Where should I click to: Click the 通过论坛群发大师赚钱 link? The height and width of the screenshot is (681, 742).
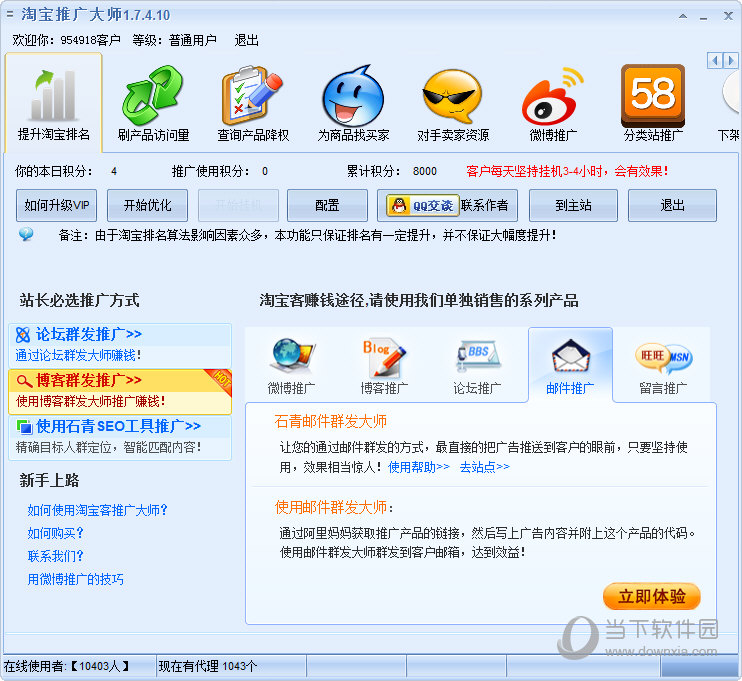pyautogui.click(x=78, y=355)
